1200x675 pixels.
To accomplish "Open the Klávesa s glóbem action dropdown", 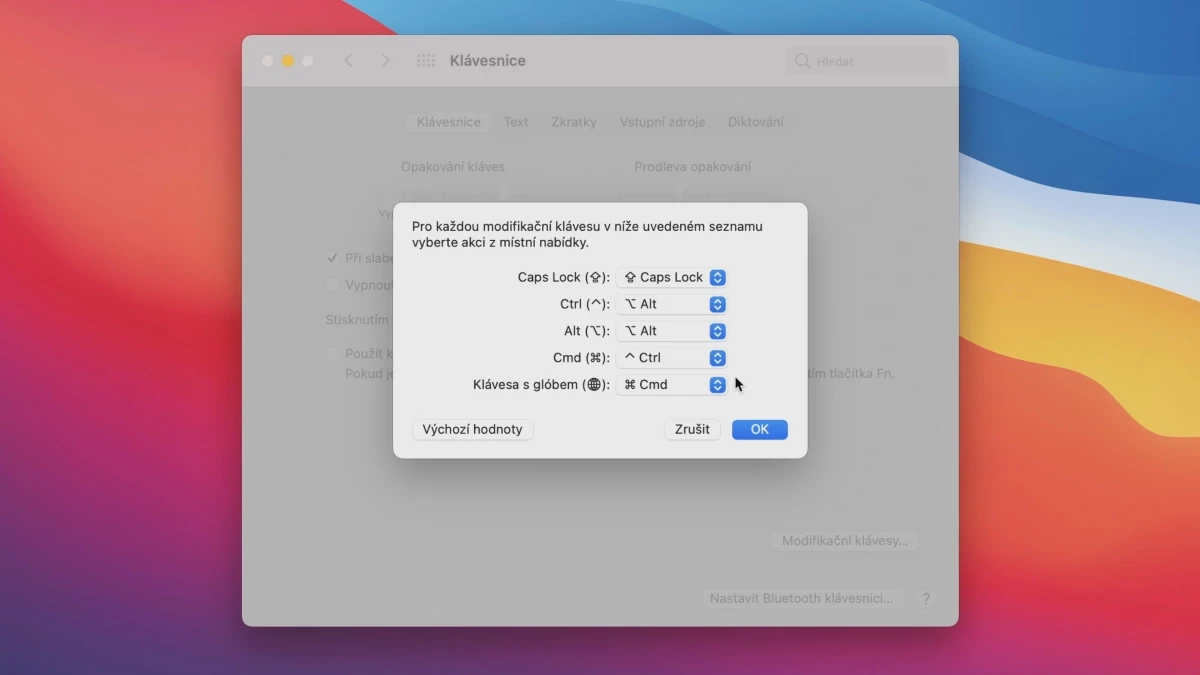I will [671, 384].
